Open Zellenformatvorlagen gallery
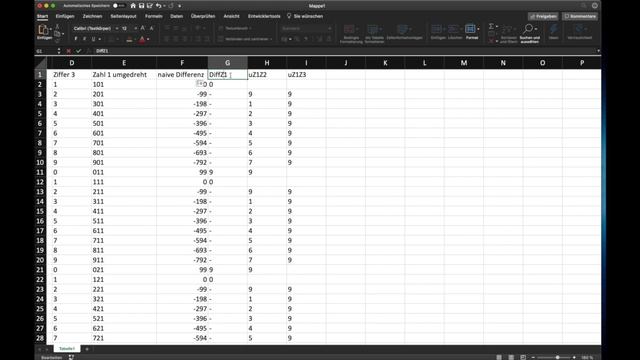 [404, 32]
